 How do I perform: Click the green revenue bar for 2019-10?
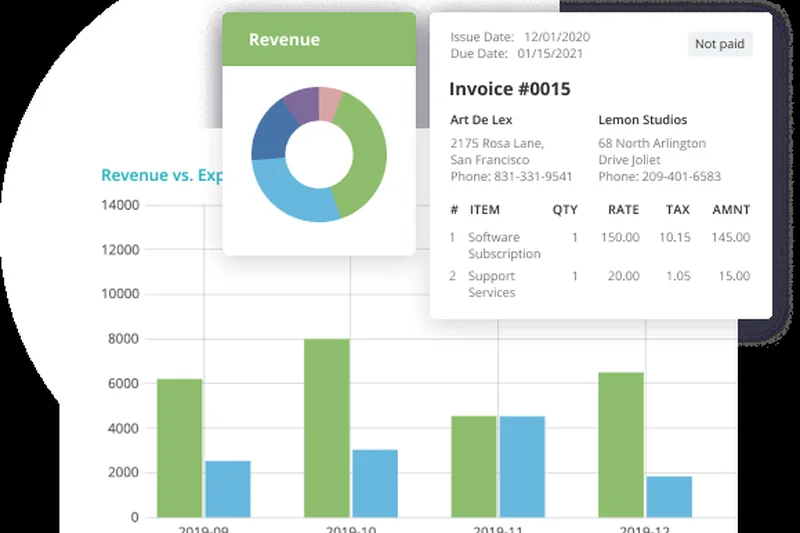coord(327,428)
